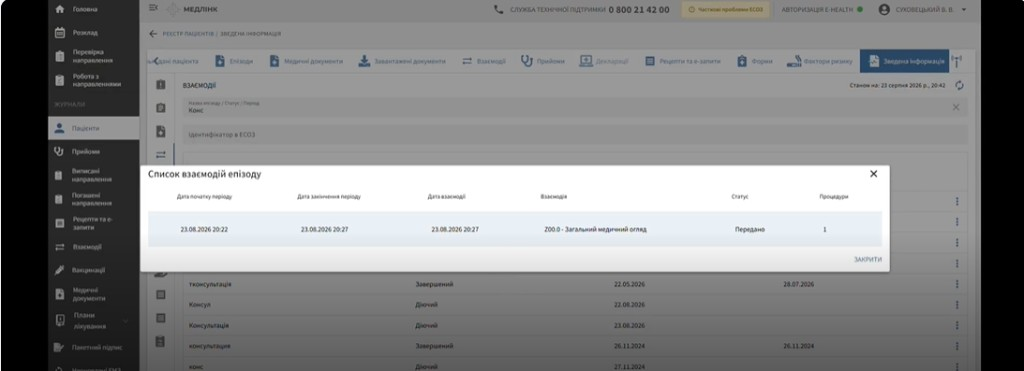Click date 28.07.2026 in background table
Image resolution: width=1024 pixels, height=371 pixels.
coord(799,284)
